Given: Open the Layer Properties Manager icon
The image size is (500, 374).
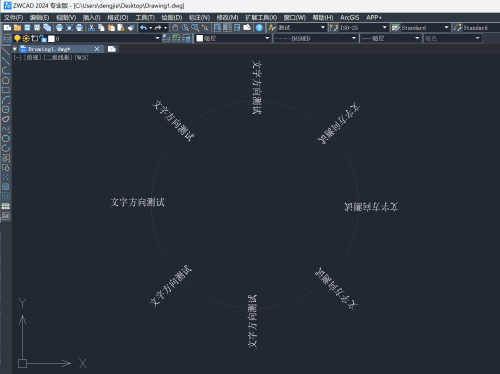Looking at the screenshot, I should click(x=7, y=38).
